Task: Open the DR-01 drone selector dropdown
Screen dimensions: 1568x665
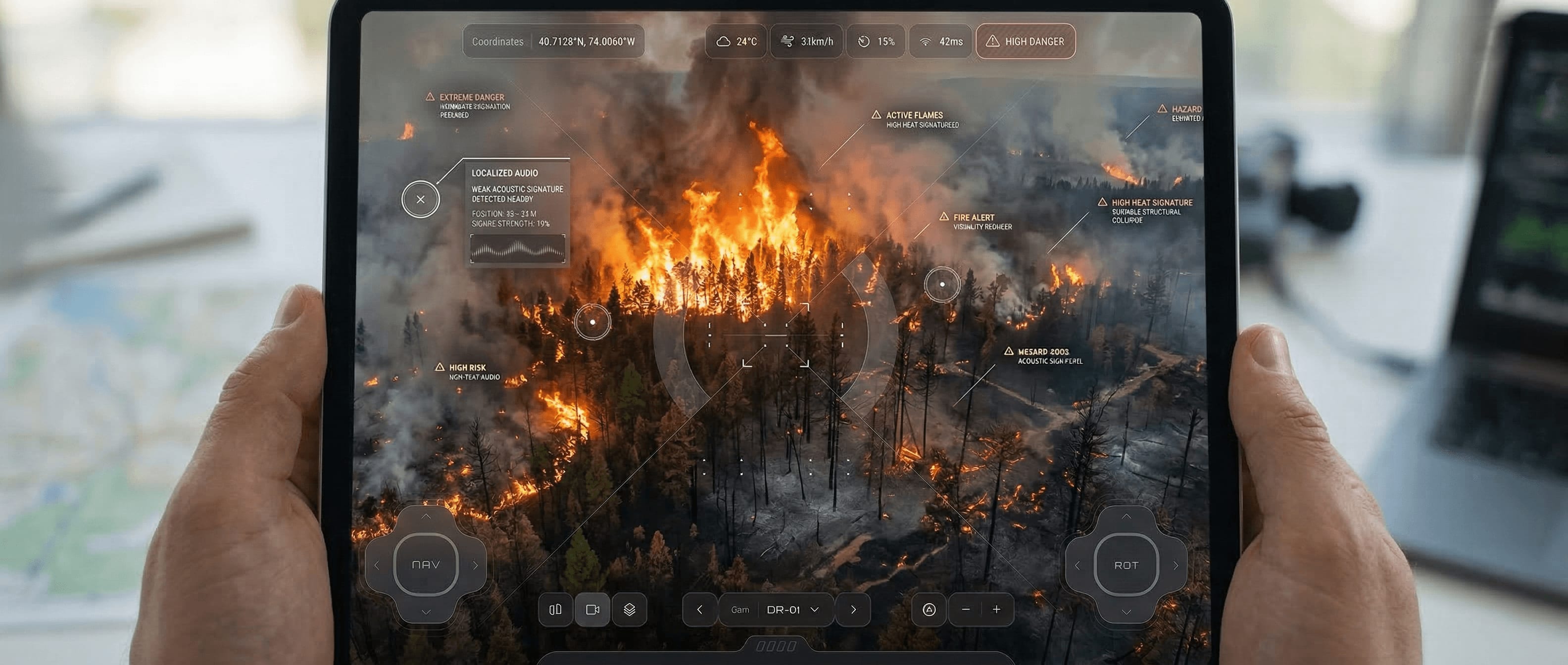Action: [x=788, y=610]
